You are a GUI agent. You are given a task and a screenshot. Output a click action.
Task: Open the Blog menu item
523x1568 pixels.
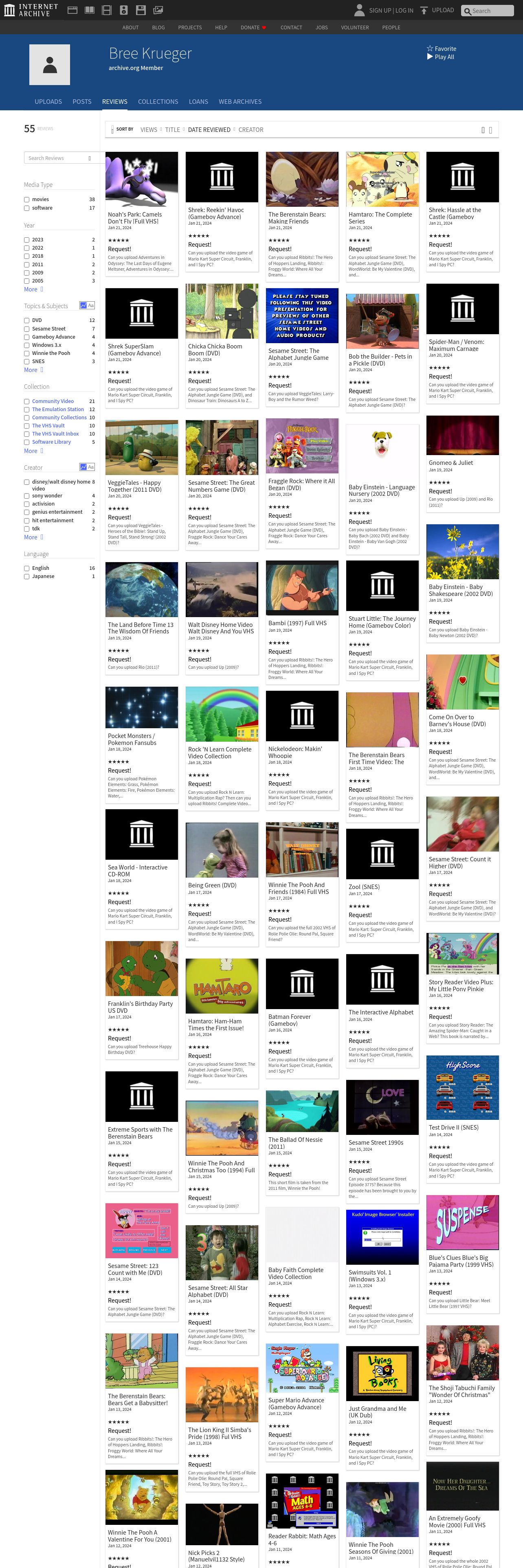(158, 27)
